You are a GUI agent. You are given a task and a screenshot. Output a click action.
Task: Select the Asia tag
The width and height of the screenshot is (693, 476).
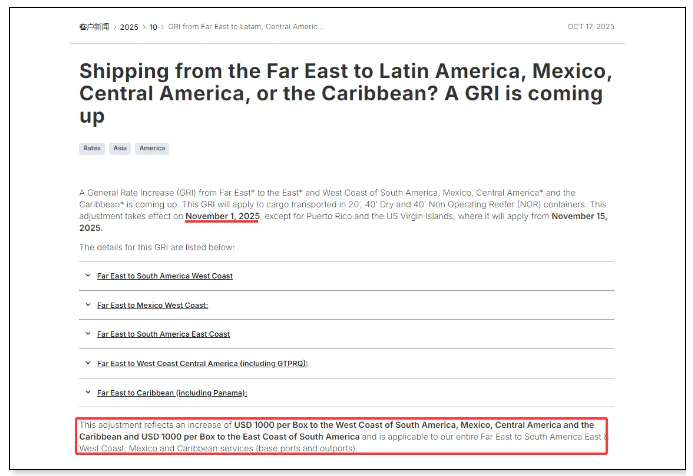(120, 148)
